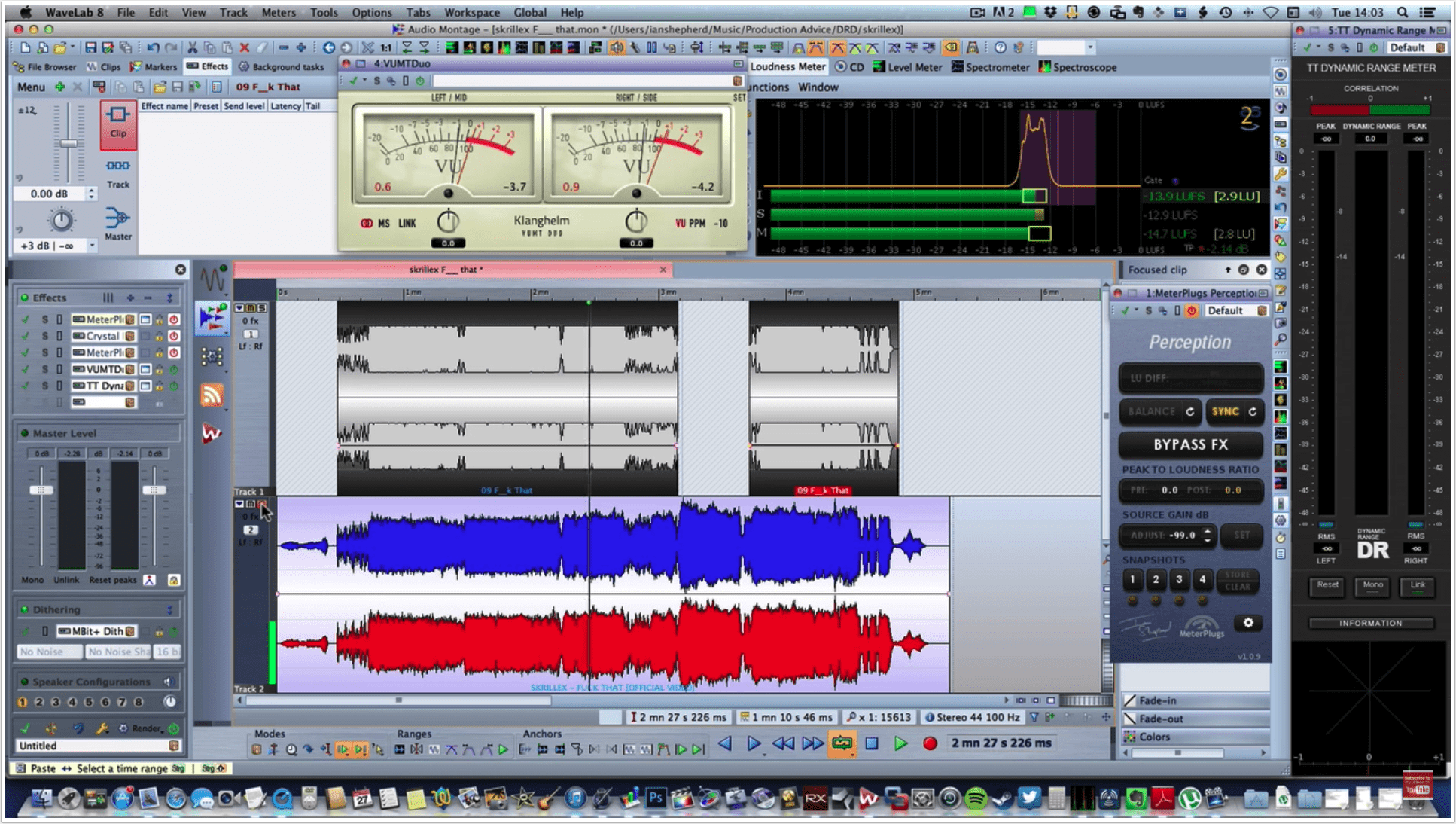Open the Perception plugin settings gear
This screenshot has width=1456, height=824.
point(1248,623)
